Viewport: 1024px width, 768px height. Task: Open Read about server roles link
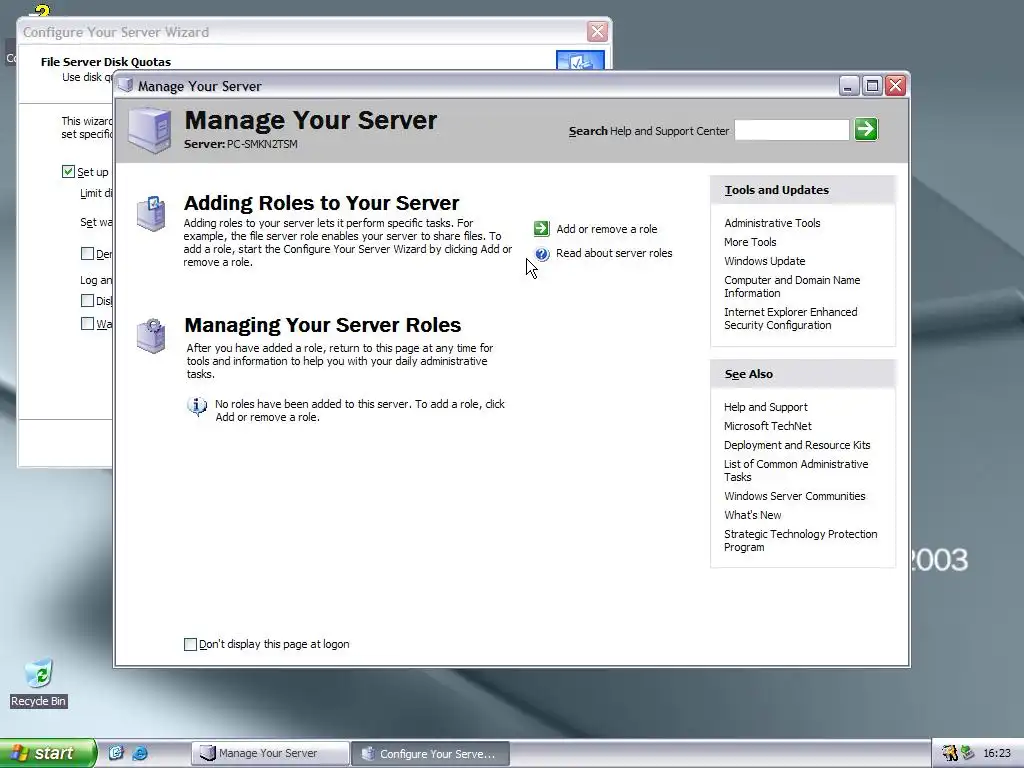point(614,253)
